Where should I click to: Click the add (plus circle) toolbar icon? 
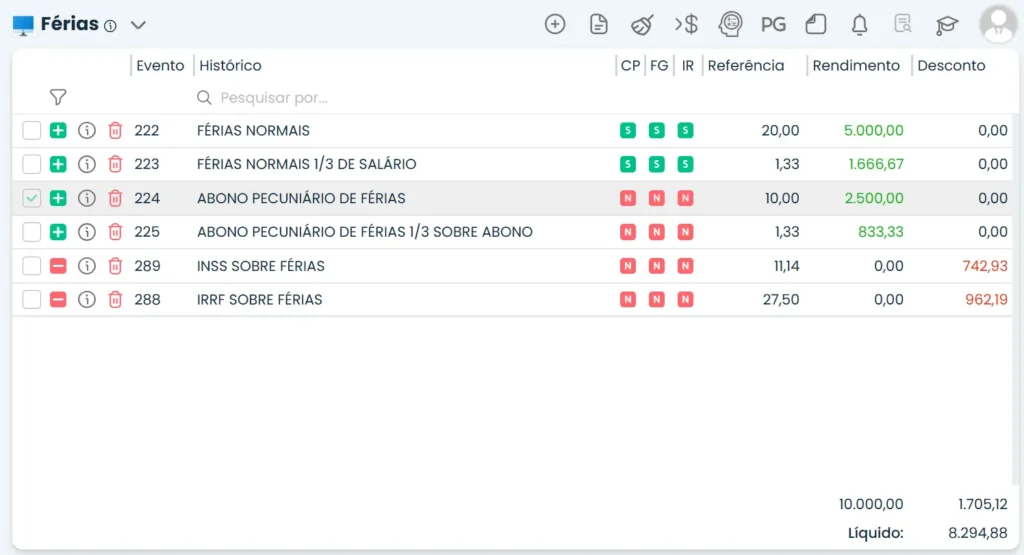555,24
